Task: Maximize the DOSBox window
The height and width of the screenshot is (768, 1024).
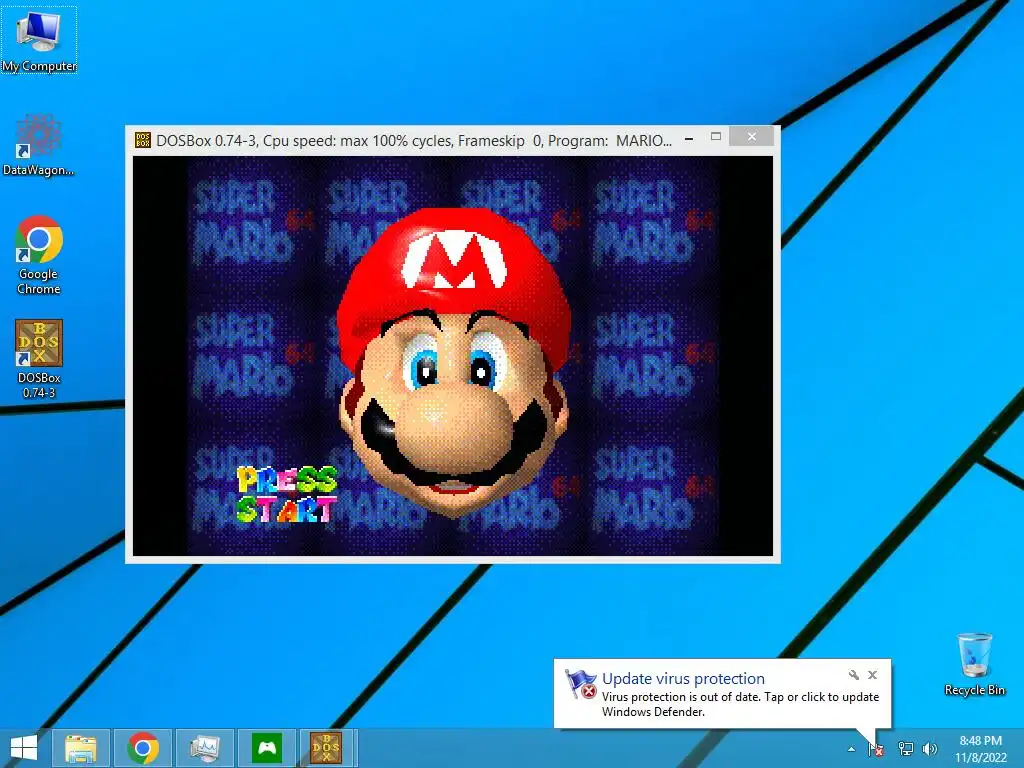Action: coord(716,136)
